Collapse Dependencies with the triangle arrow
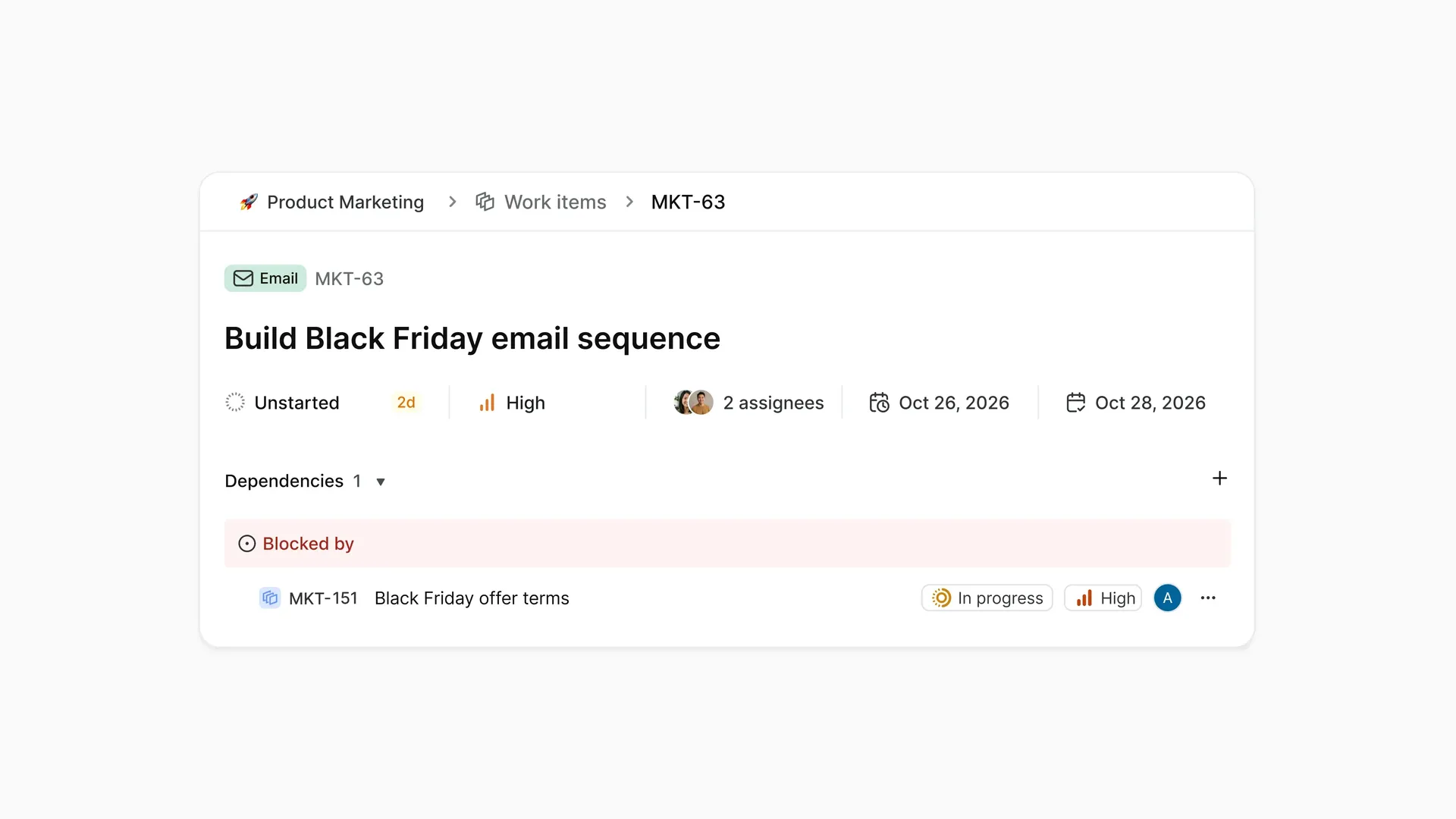The image size is (1456, 819). tap(381, 482)
